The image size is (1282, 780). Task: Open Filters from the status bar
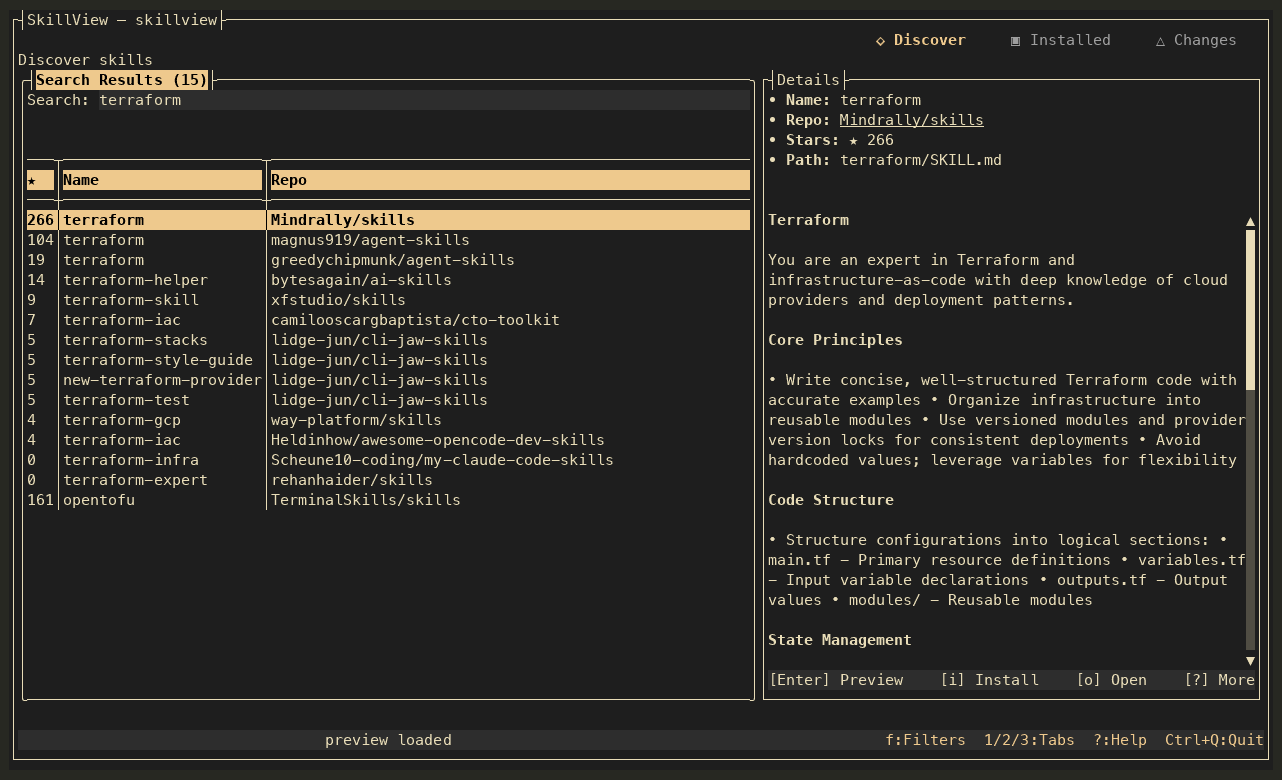point(925,740)
